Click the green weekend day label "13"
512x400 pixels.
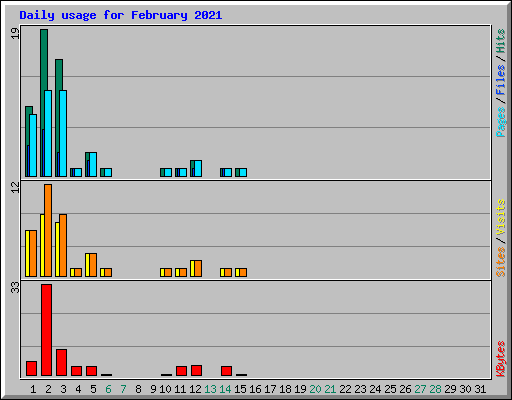[x=210, y=389]
